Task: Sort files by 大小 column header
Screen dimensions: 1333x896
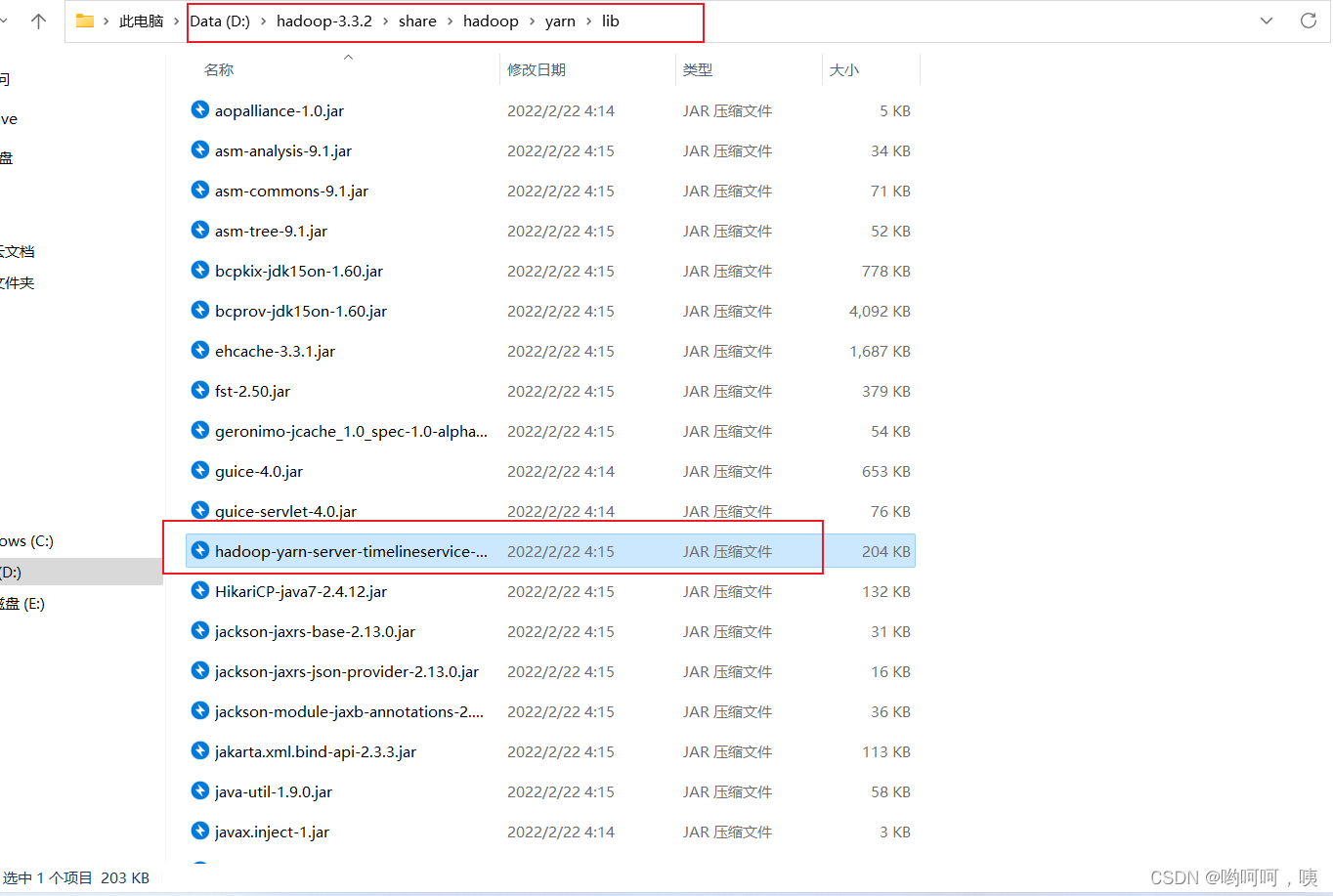Action: pyautogui.click(x=844, y=69)
